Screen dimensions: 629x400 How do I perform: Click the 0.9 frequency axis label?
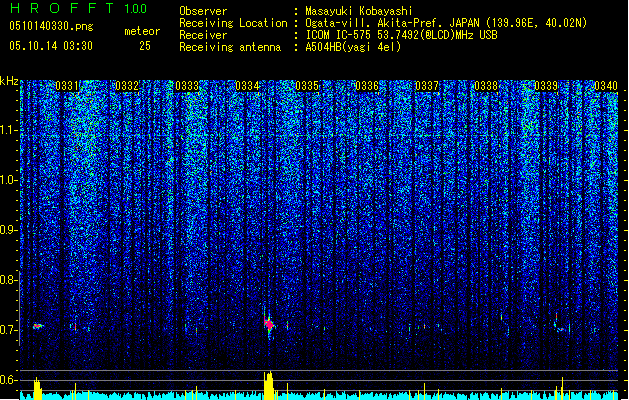point(8,230)
